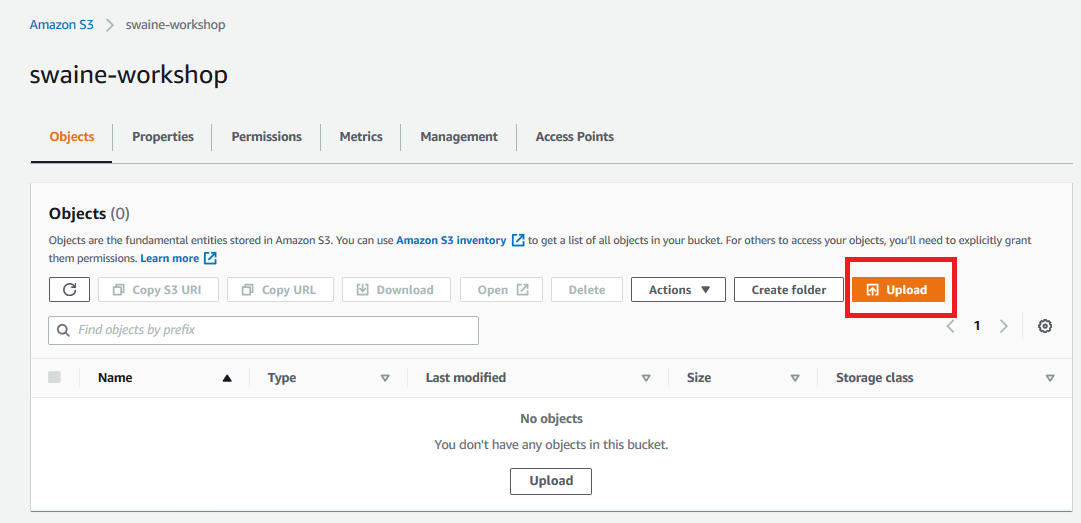This screenshot has height=523, width=1081.
Task: Sort by Name ascending arrow
Action: tap(227, 378)
